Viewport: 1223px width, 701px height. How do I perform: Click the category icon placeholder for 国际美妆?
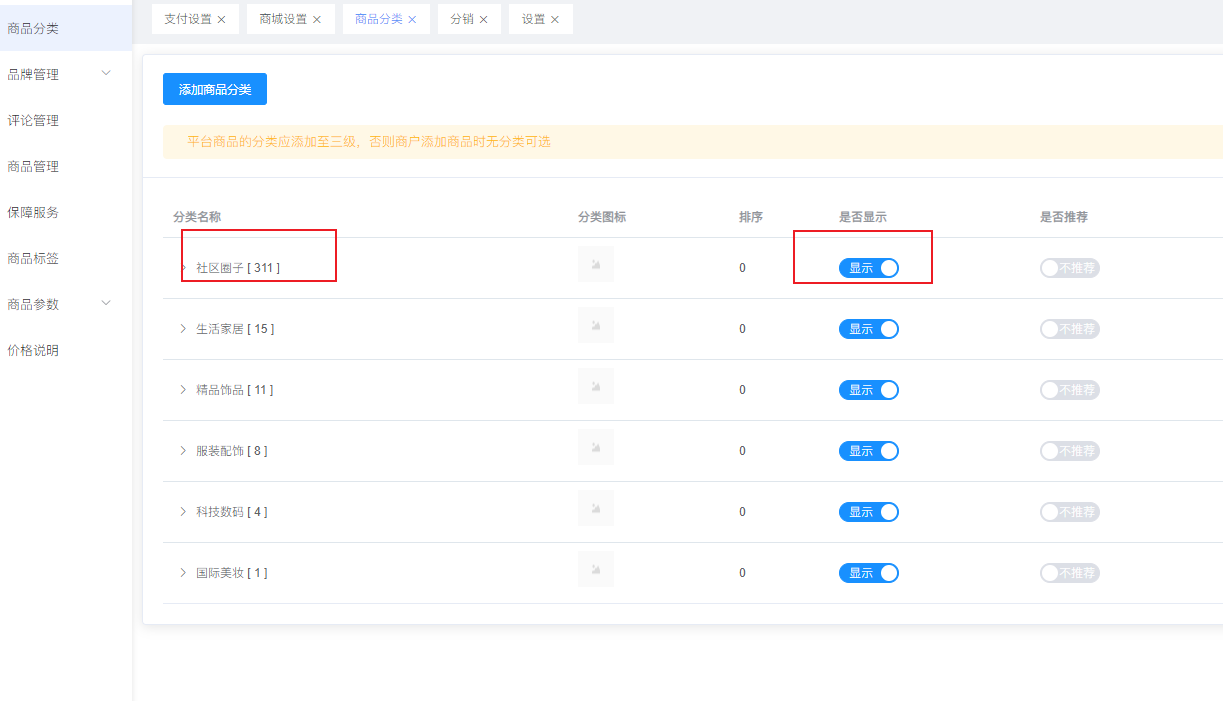[x=596, y=570]
